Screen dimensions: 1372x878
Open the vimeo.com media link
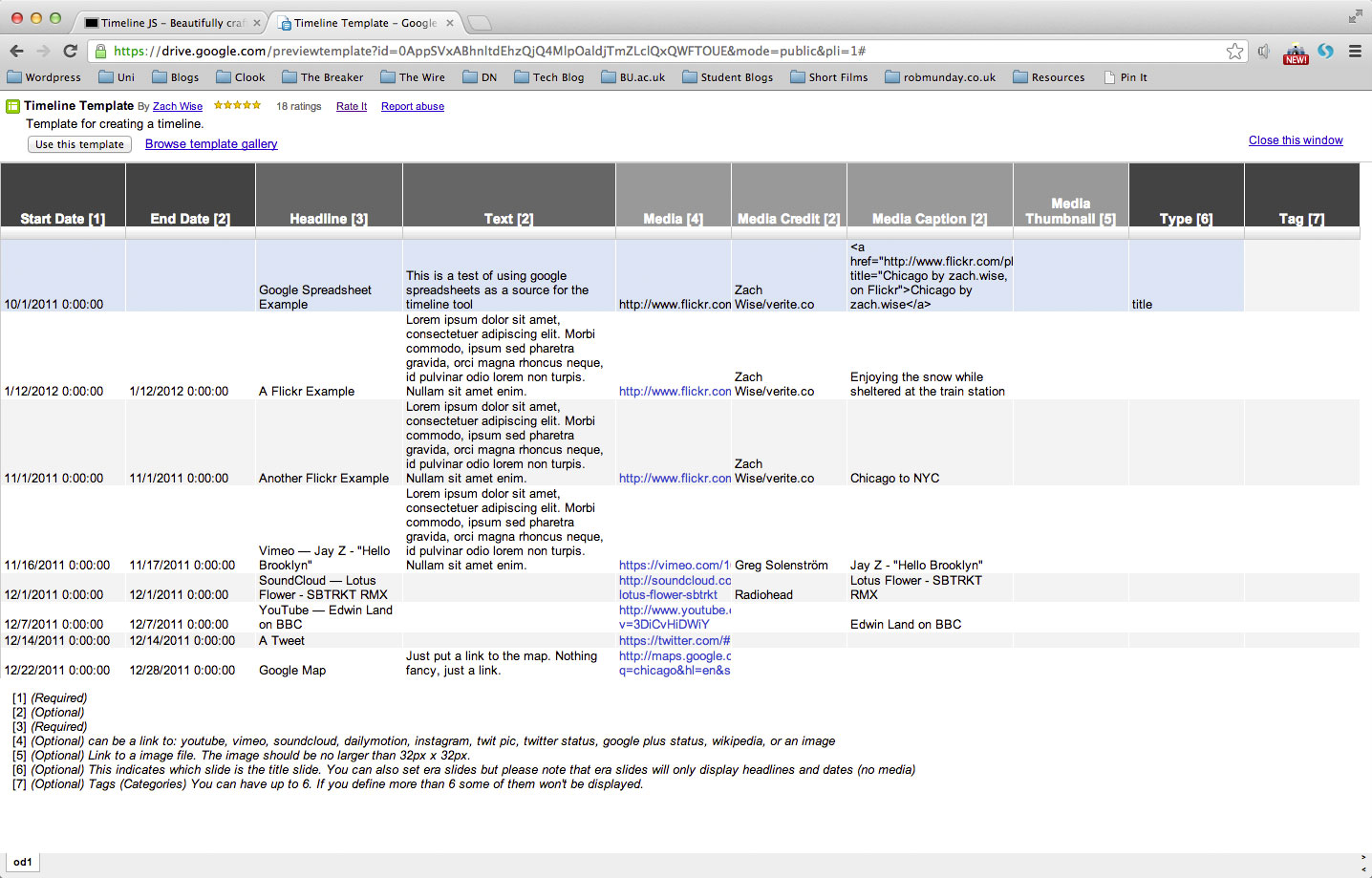675,565
